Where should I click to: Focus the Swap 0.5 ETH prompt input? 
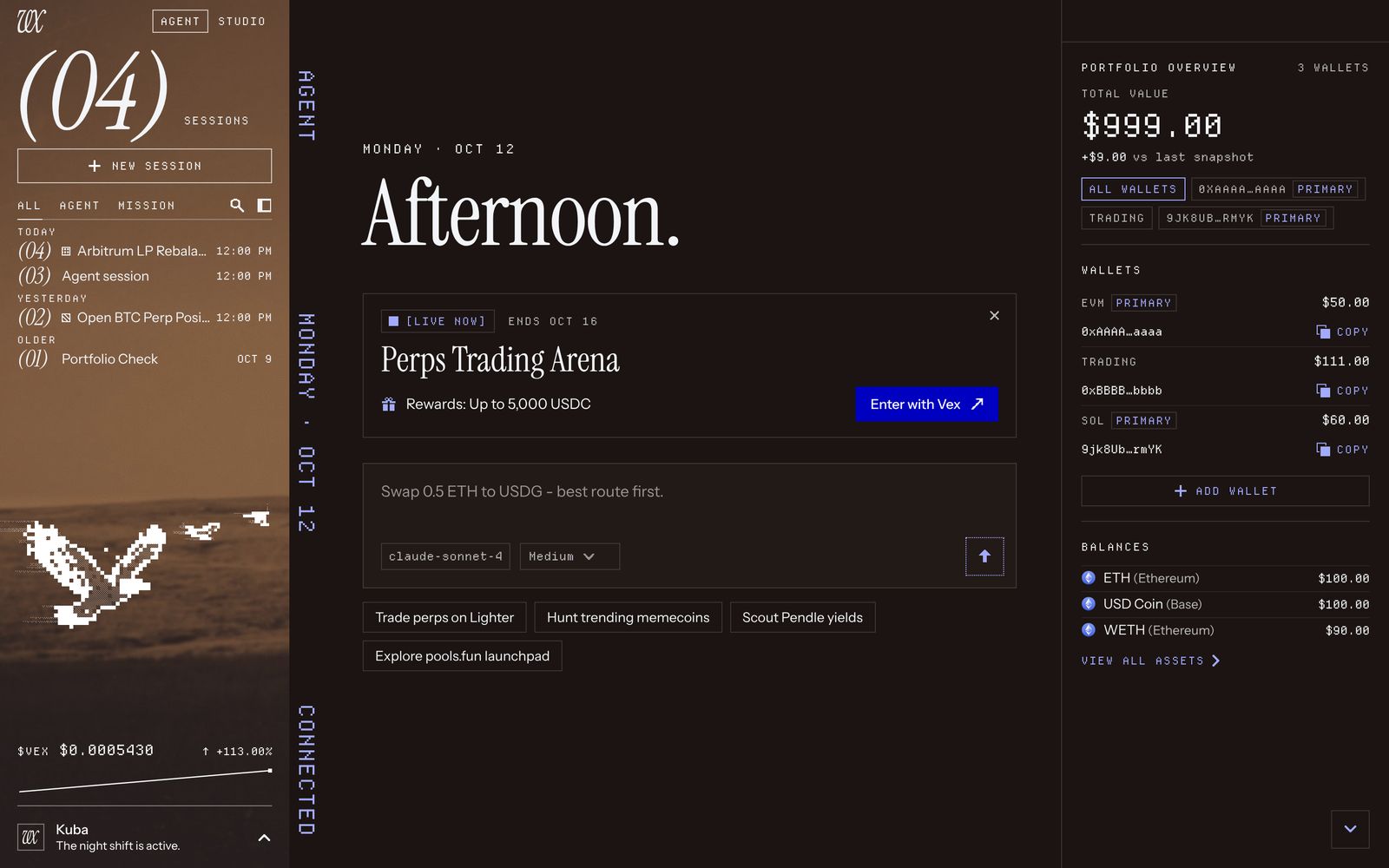[x=689, y=492]
